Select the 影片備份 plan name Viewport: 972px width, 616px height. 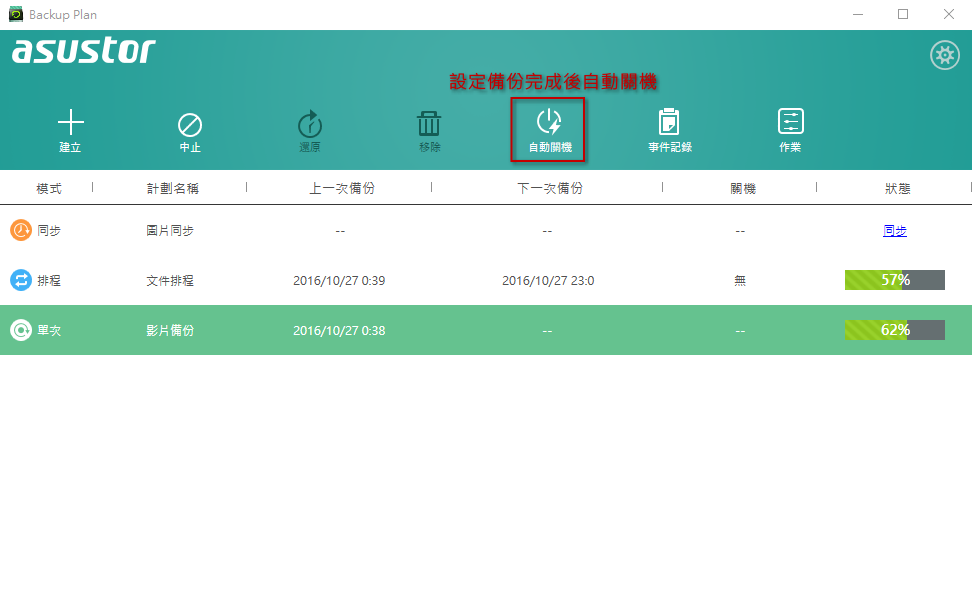point(170,330)
